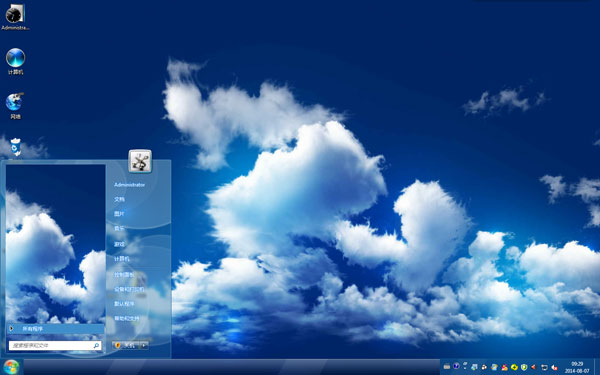Open the 计算机 desktop icon
This screenshot has height=375, width=600.
(15, 61)
